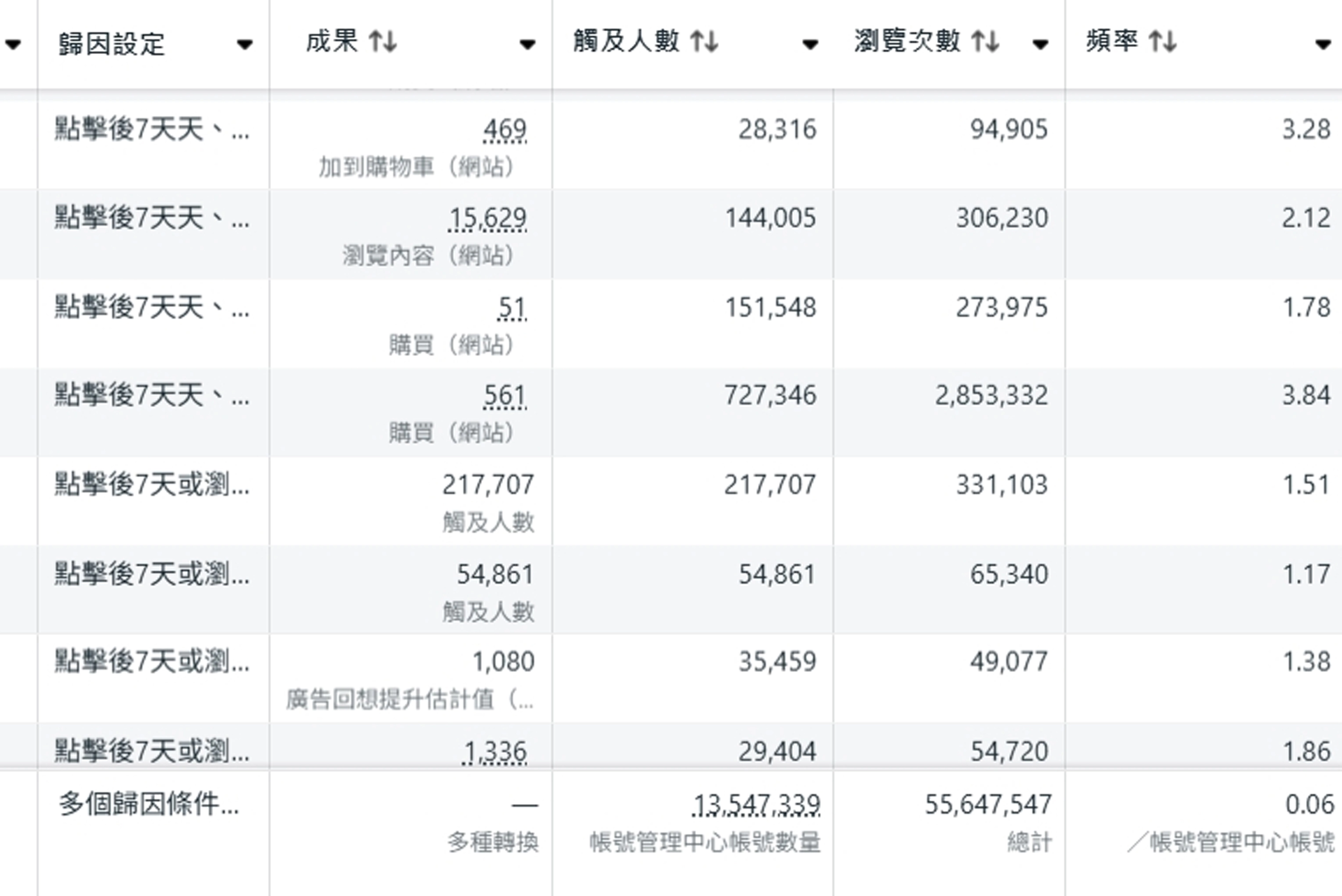1342x896 pixels.
Task: Click the 帳號管理中心帳號數量 label
Action: click(x=705, y=843)
